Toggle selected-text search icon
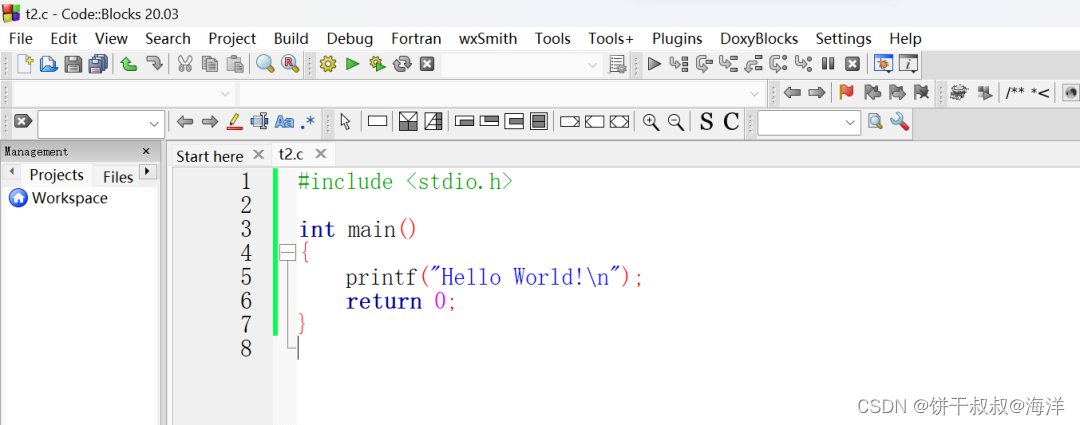The height and width of the screenshot is (425, 1080). [259, 122]
